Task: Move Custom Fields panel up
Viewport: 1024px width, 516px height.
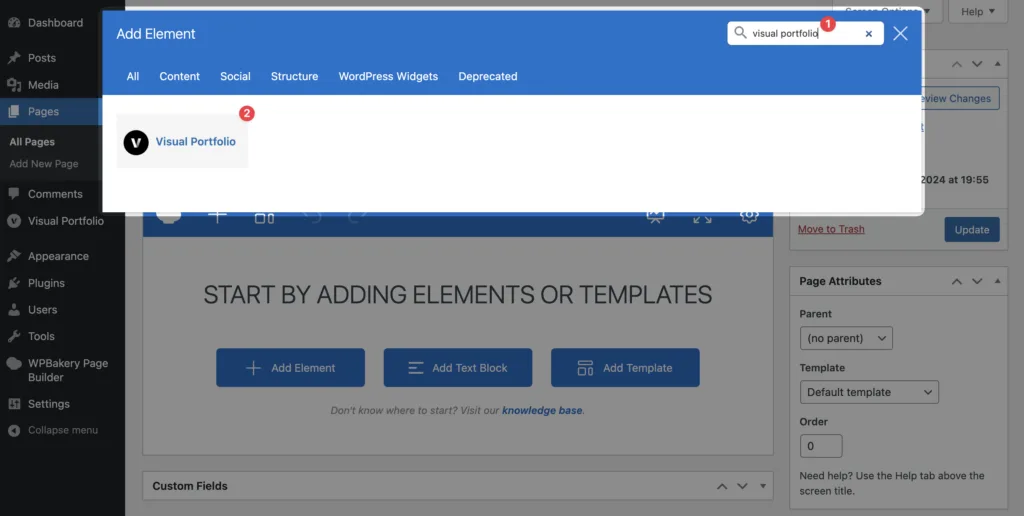Action: 722,486
